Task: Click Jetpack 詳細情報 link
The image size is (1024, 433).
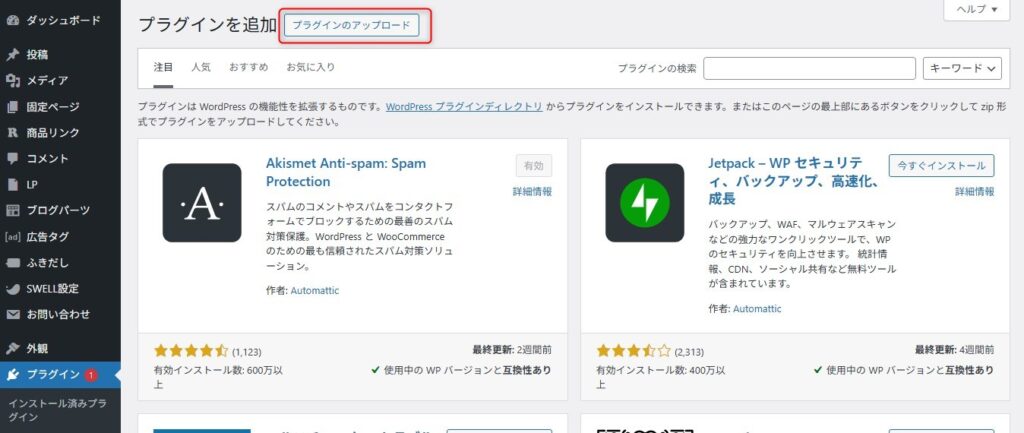Action: pos(974,191)
